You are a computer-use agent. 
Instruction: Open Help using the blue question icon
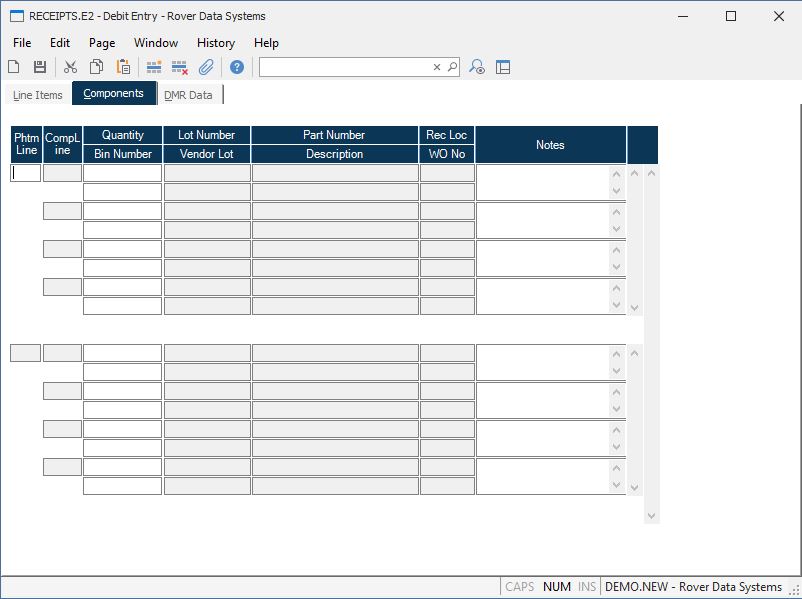point(237,67)
